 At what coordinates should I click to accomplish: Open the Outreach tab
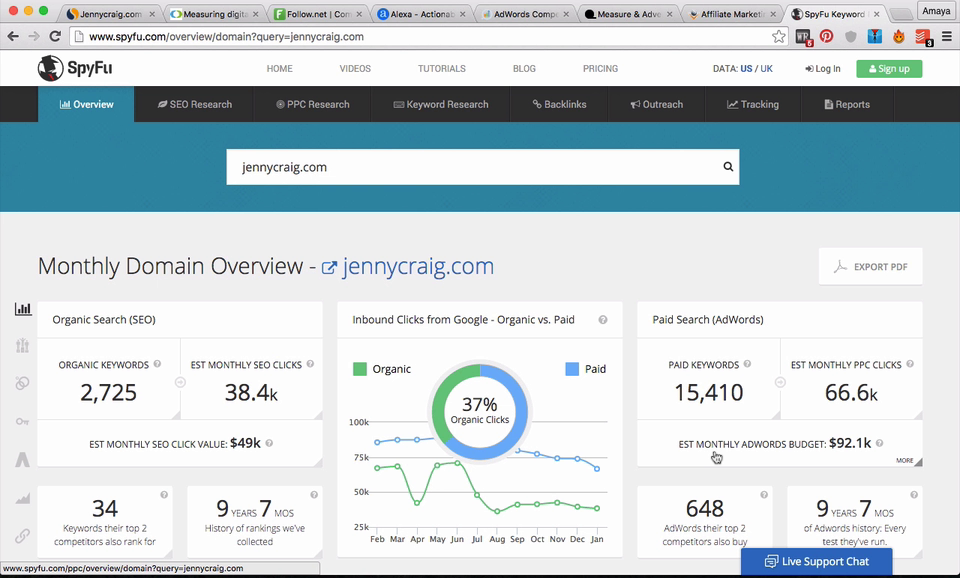pyautogui.click(x=657, y=104)
